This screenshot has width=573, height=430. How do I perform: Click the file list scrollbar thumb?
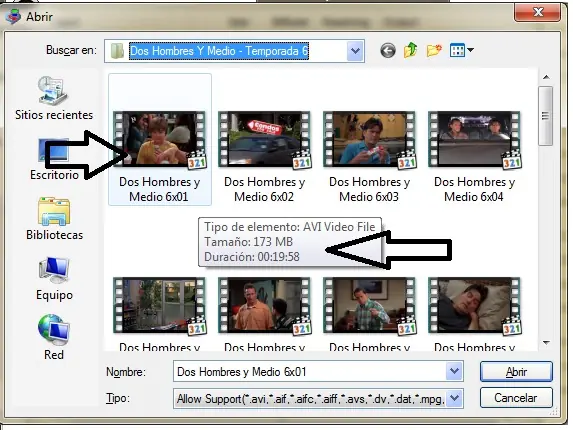coord(546,116)
